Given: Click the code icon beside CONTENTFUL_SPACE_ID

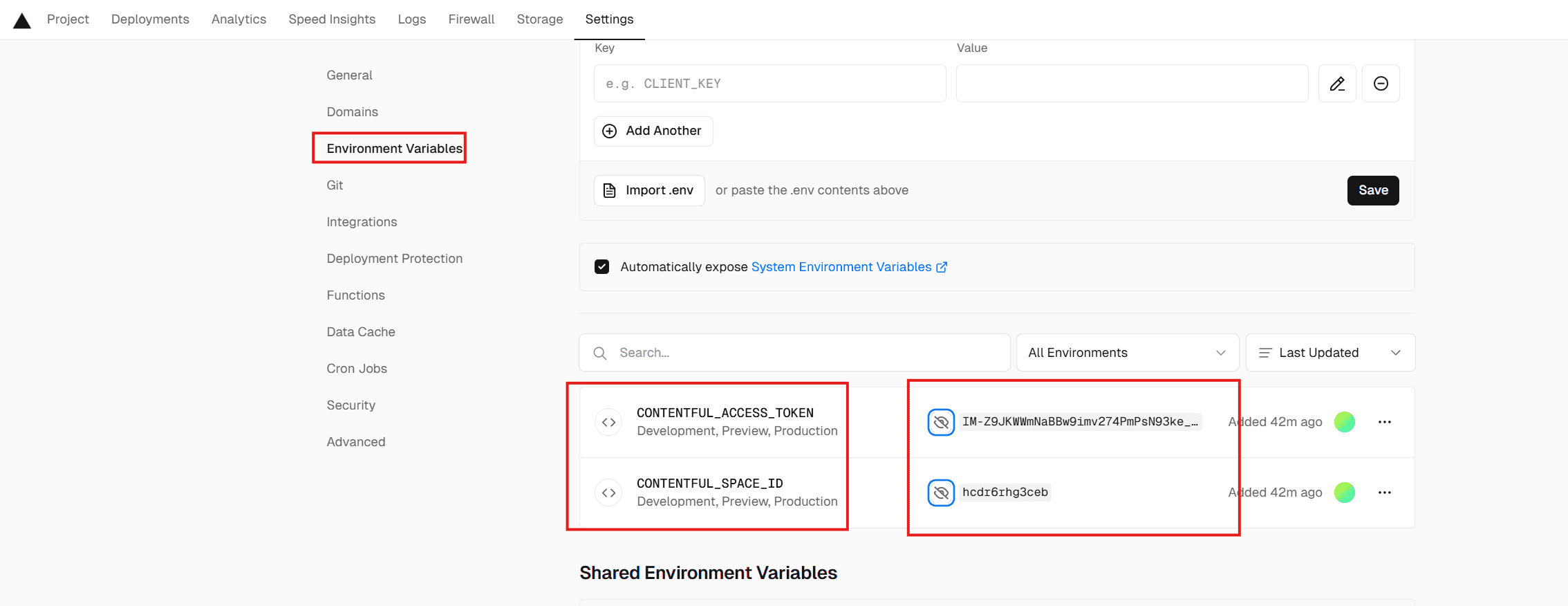Looking at the screenshot, I should [608, 493].
